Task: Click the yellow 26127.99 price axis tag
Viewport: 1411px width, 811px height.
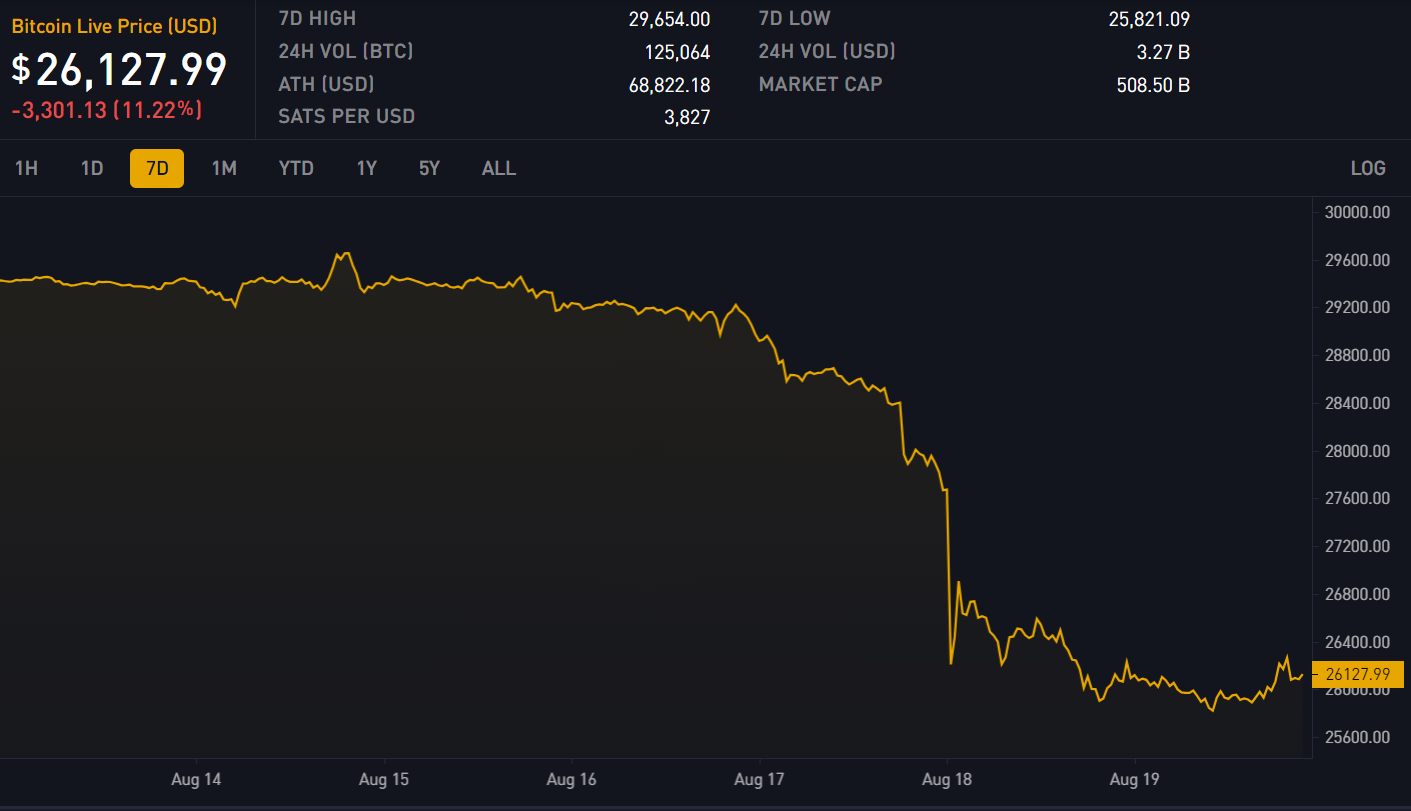Action: tap(1357, 674)
